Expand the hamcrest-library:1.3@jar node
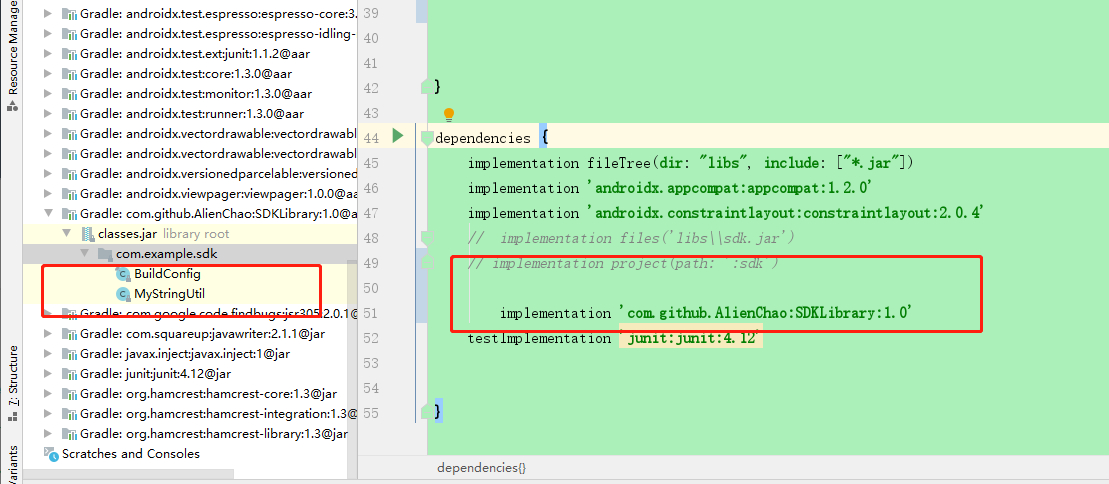1109x484 pixels. pos(48,433)
